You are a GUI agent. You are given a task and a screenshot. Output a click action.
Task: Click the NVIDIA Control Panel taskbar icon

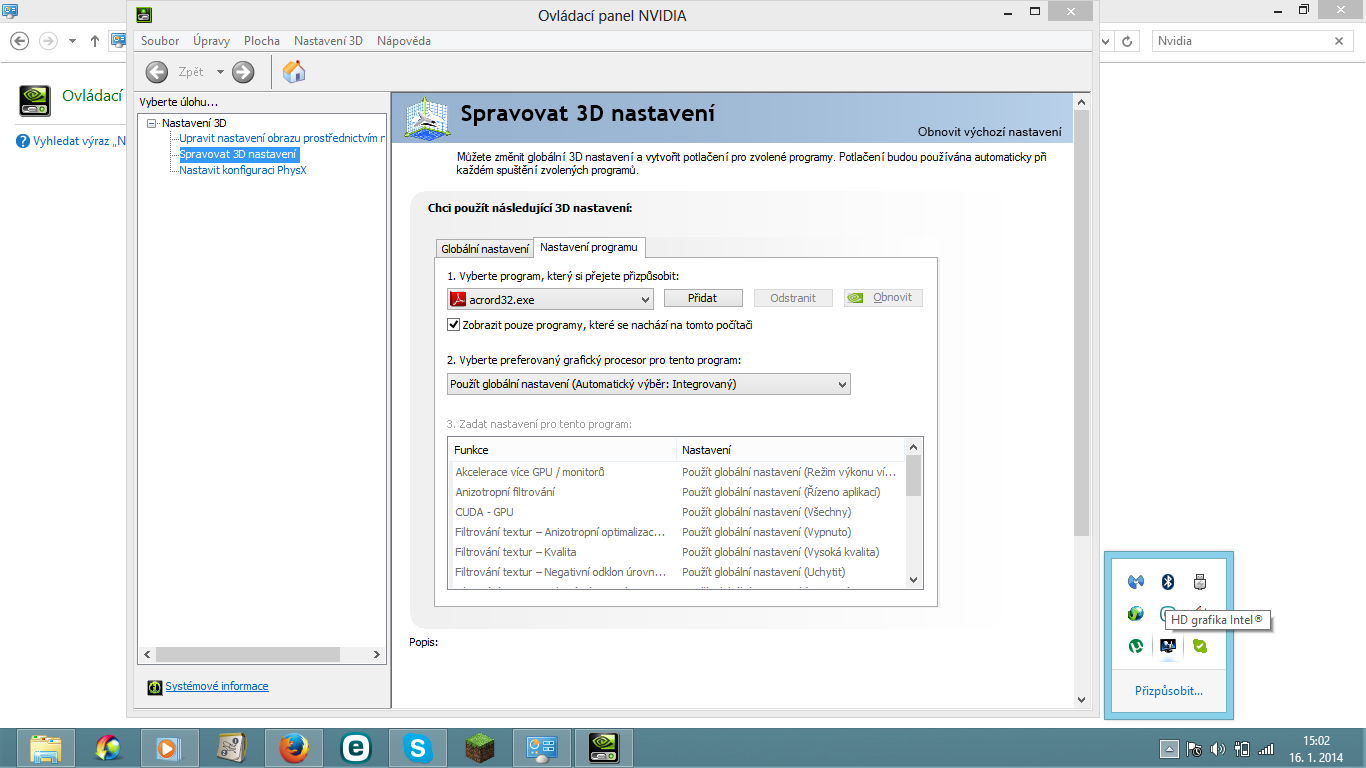click(x=603, y=748)
